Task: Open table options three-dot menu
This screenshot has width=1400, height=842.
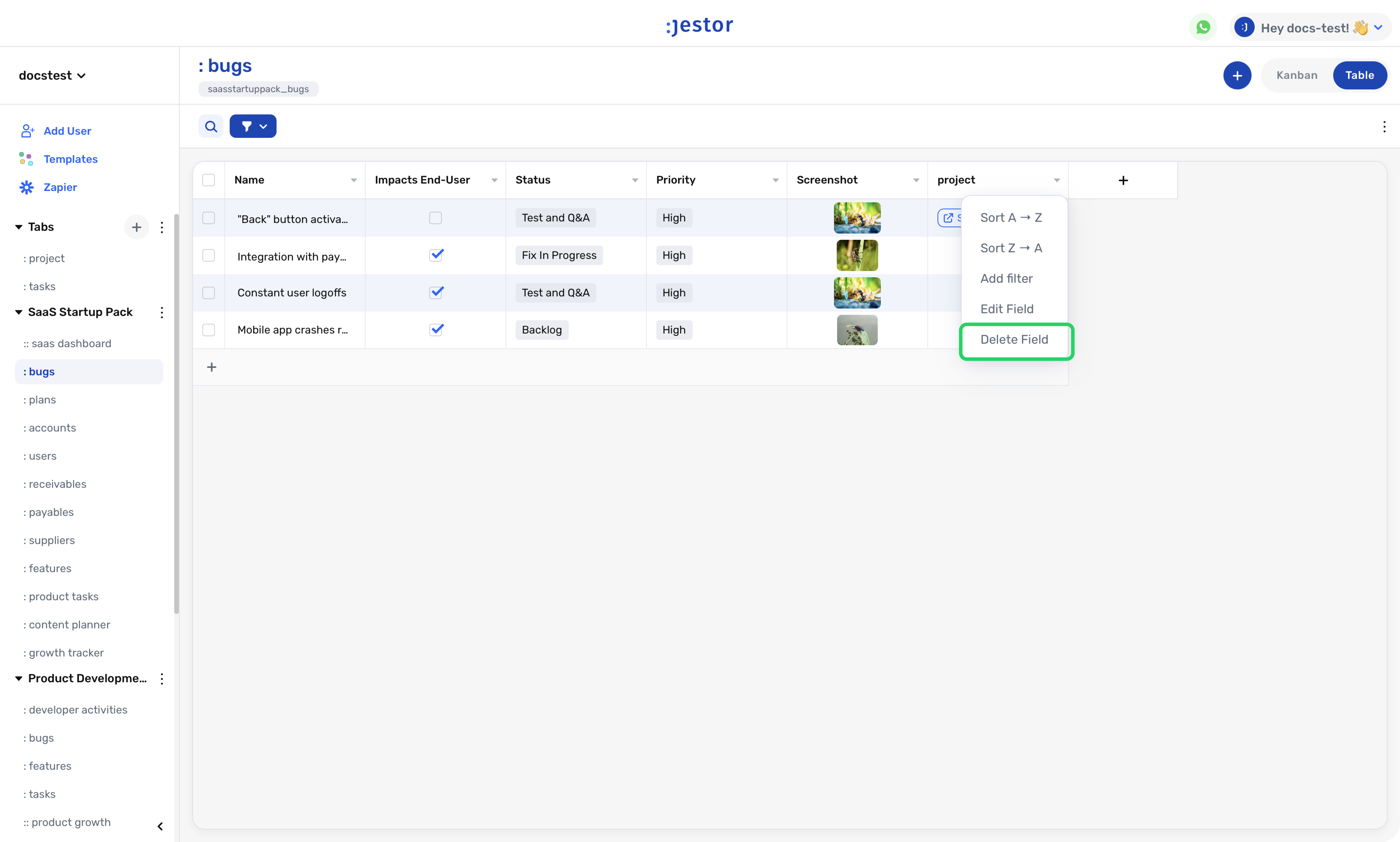Action: [1384, 127]
